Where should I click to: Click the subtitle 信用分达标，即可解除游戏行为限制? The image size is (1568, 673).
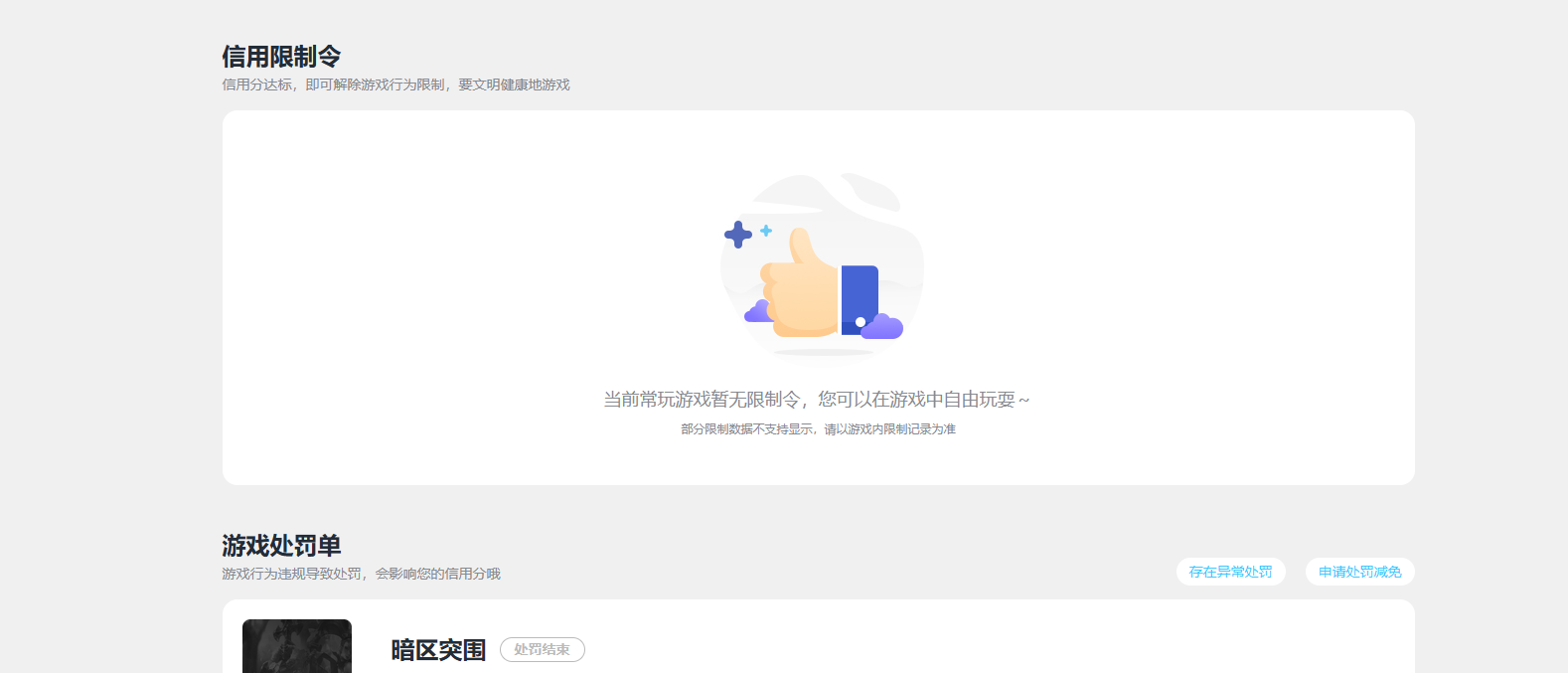tap(333, 84)
